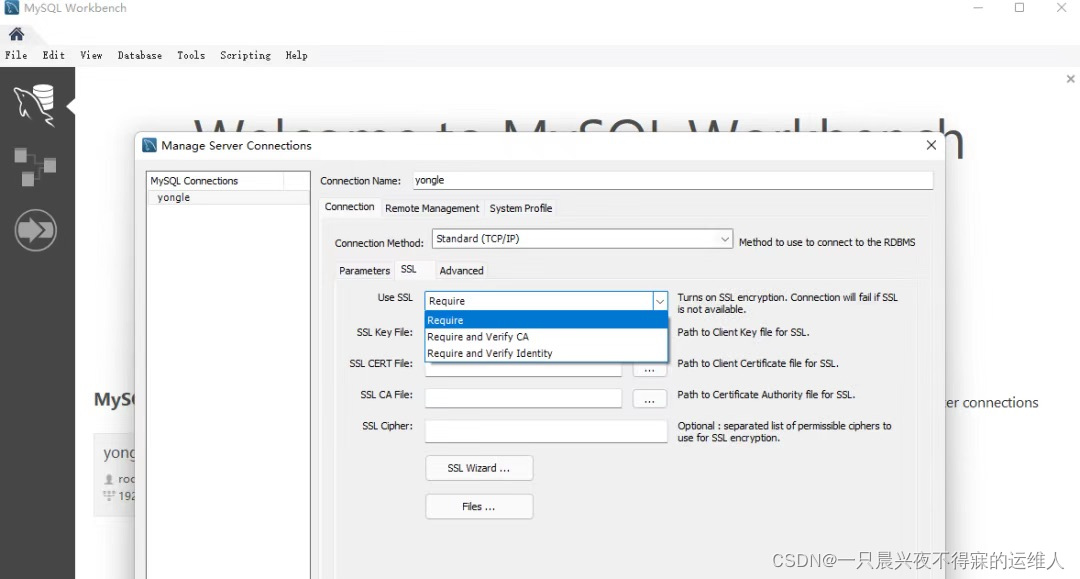Open the View menu
Image resolution: width=1080 pixels, height=579 pixels.
(91, 55)
